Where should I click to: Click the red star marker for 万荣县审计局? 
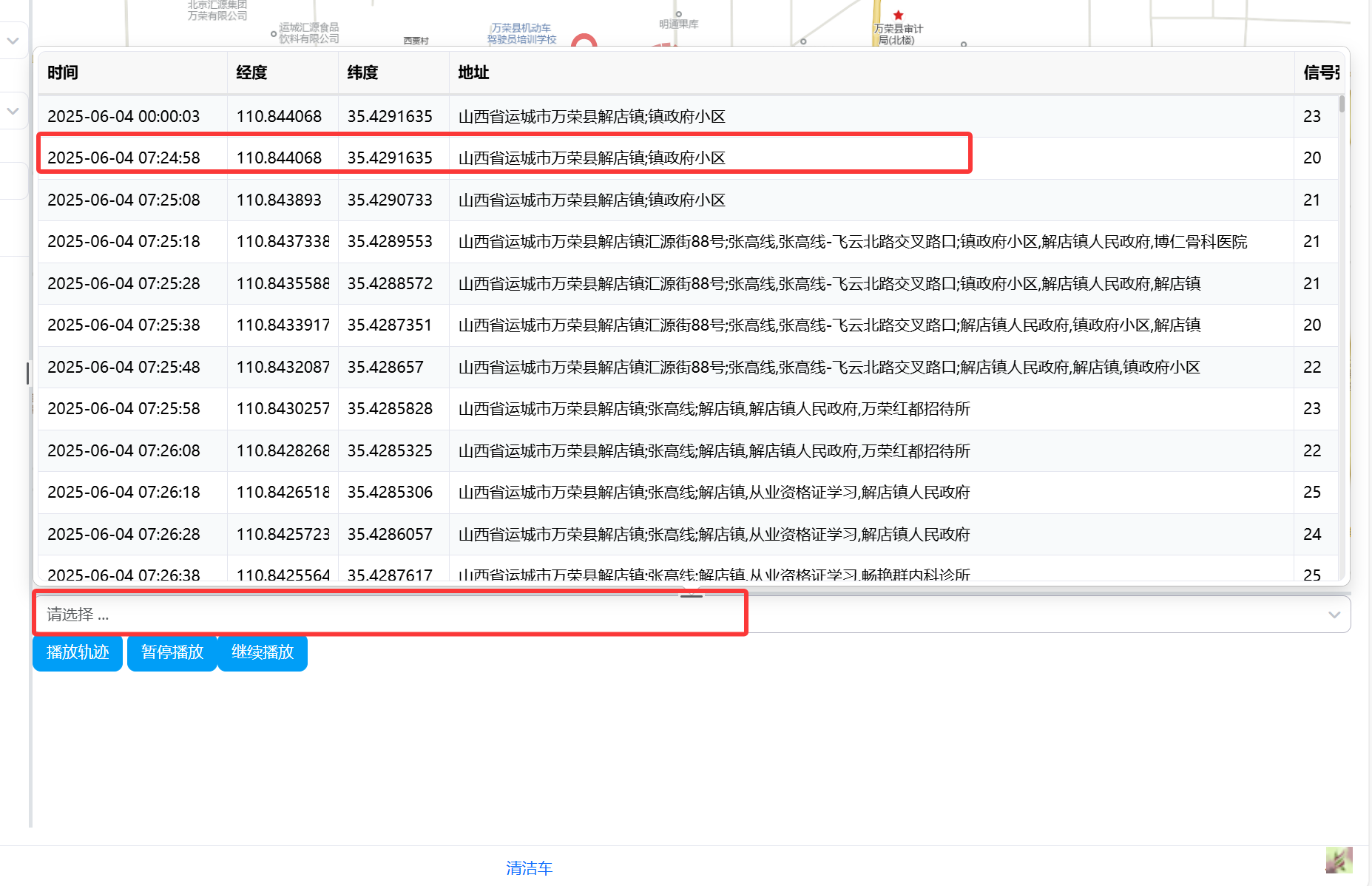tap(898, 15)
